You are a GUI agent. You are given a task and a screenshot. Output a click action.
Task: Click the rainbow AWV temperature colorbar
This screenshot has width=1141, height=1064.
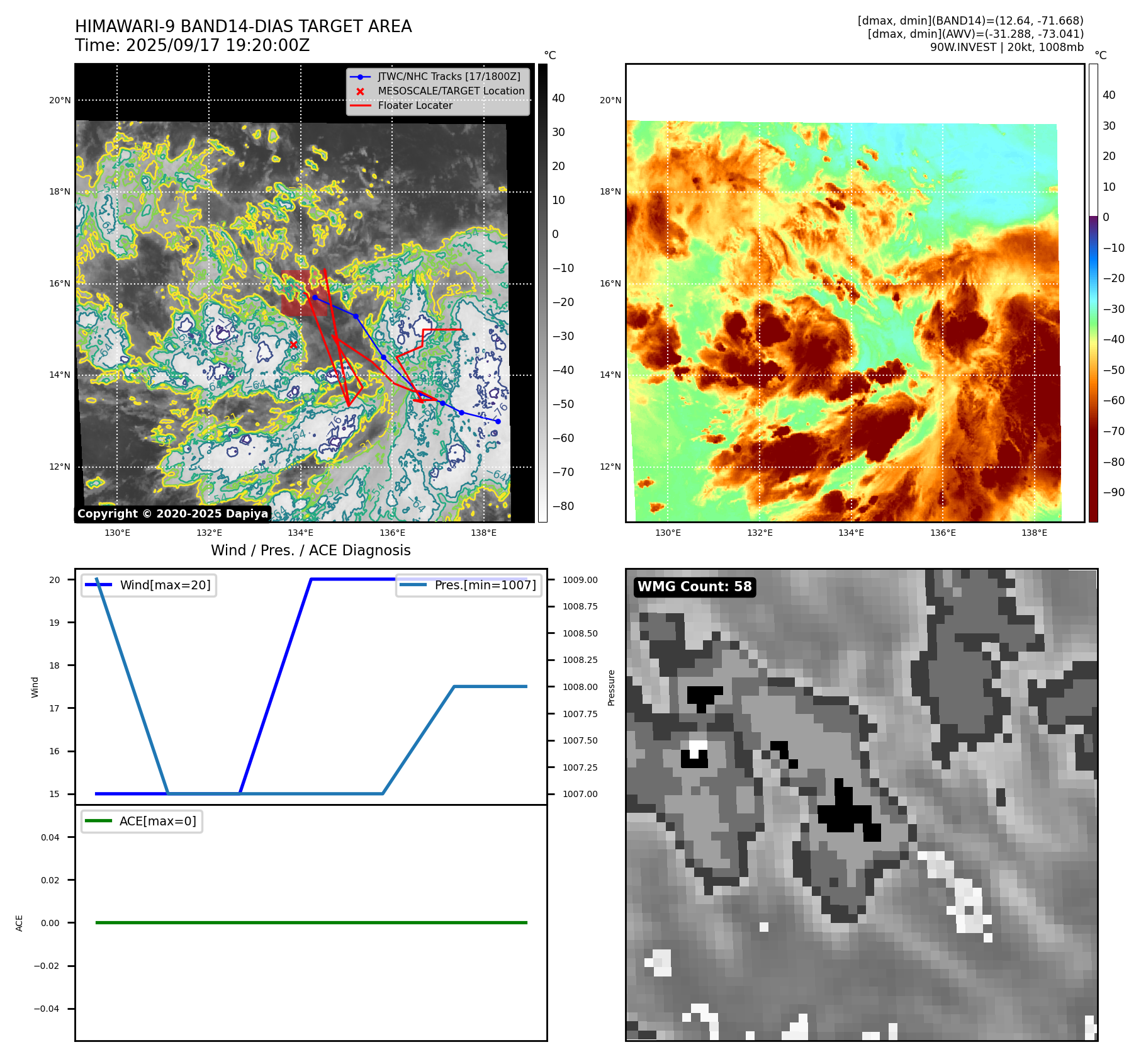coord(1093,293)
